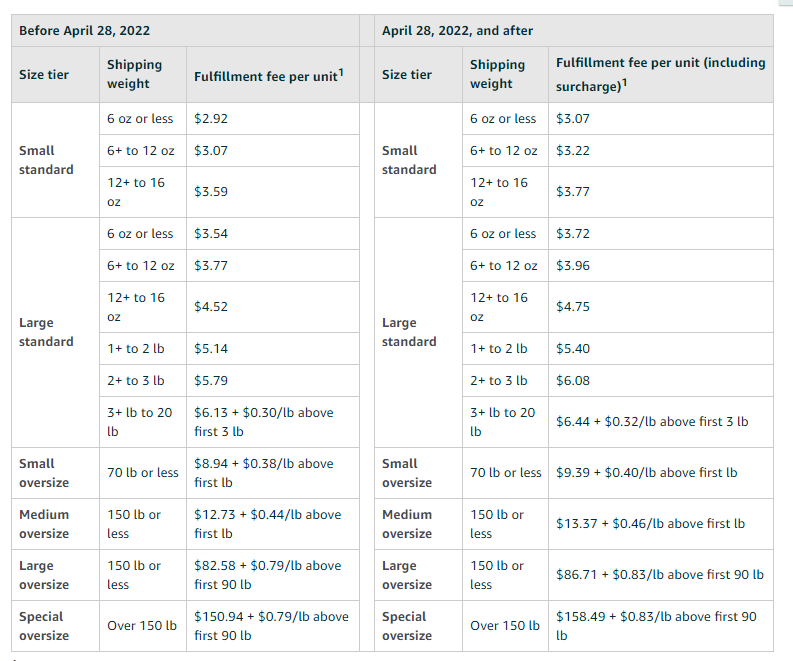Screen dimensions: 793x661
Task: Select the $3.22 fee with surcharge
Action: [574, 150]
